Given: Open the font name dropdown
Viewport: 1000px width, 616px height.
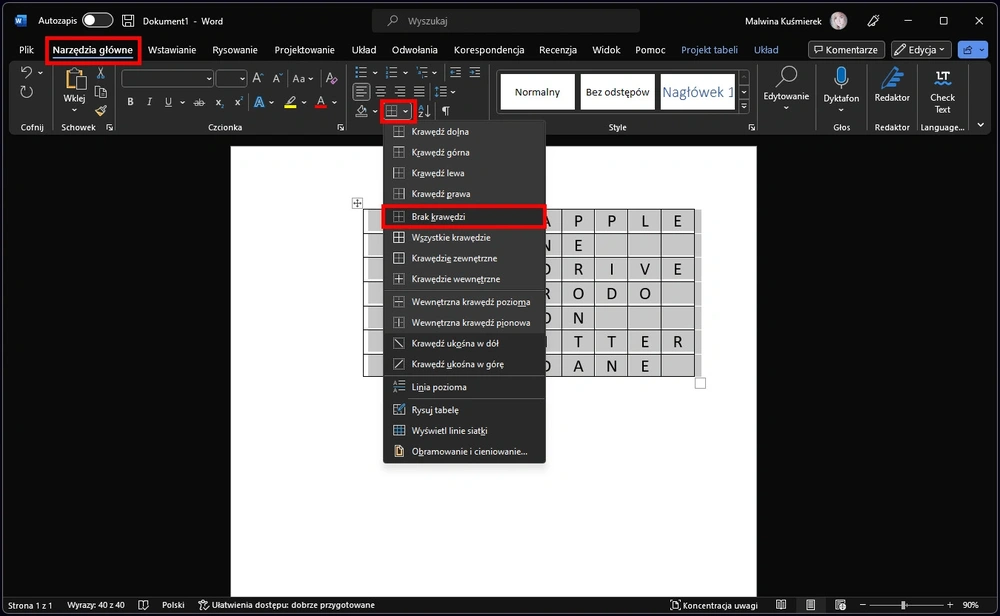Looking at the screenshot, I should pos(209,79).
